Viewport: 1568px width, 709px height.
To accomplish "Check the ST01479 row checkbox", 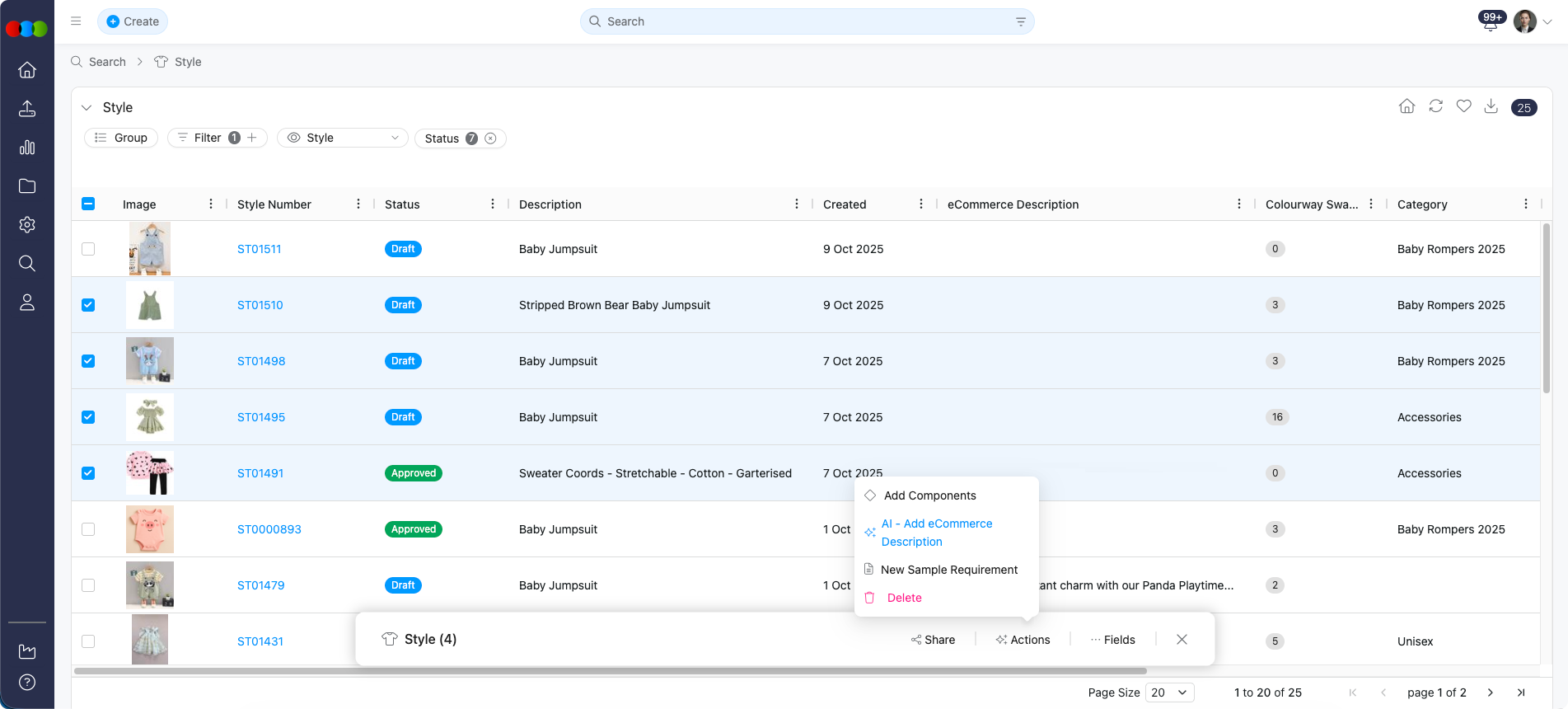I will point(88,585).
